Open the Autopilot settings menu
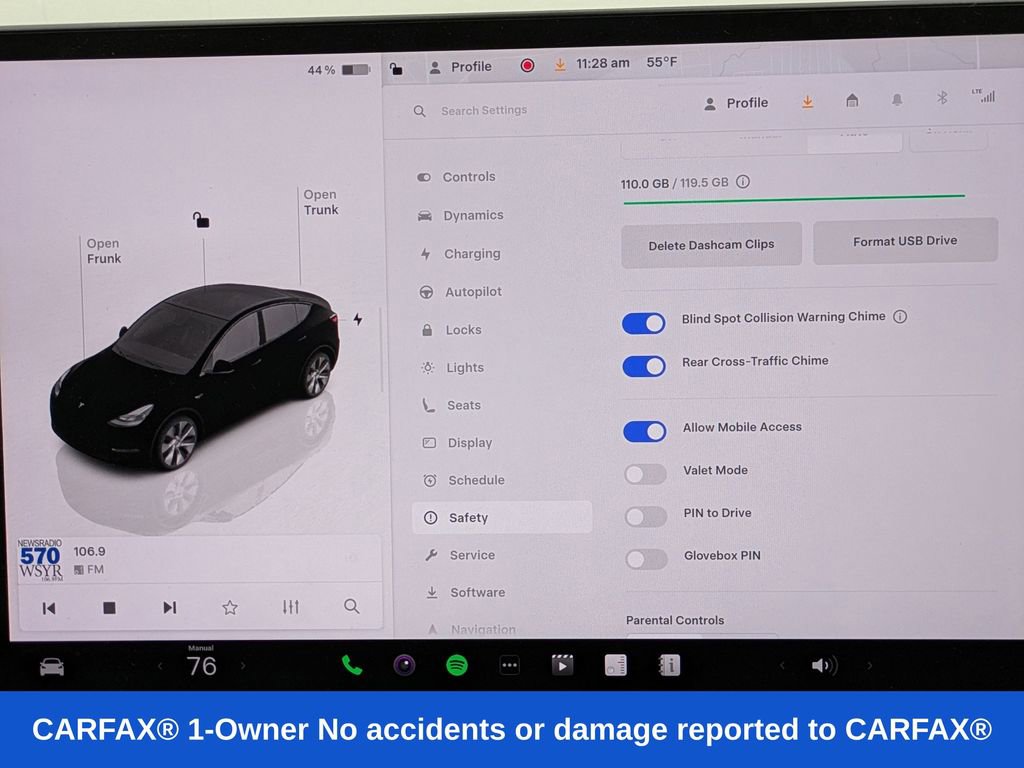 [460, 292]
